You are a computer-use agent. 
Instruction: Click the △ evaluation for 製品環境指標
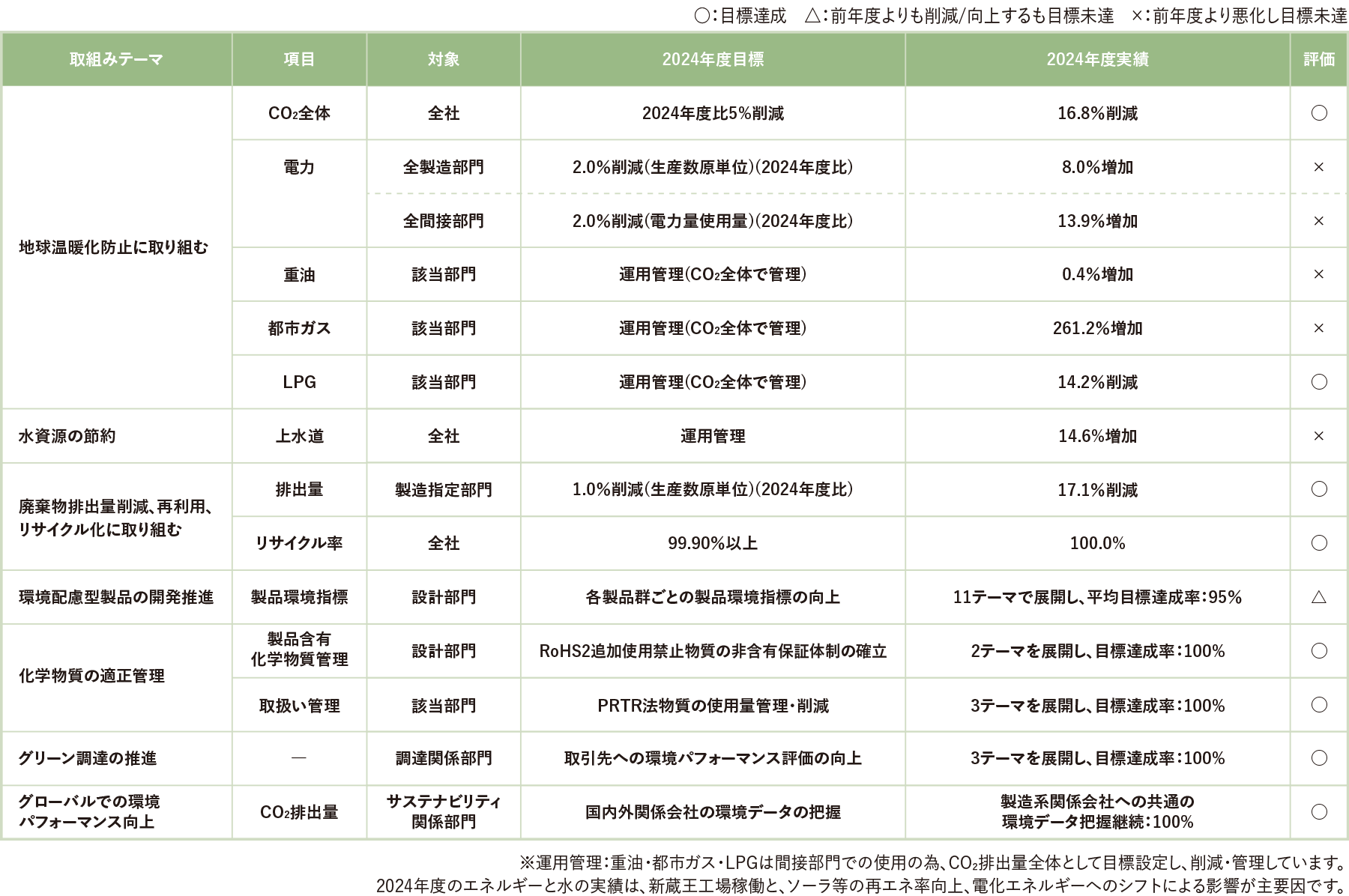pyautogui.click(x=1317, y=597)
